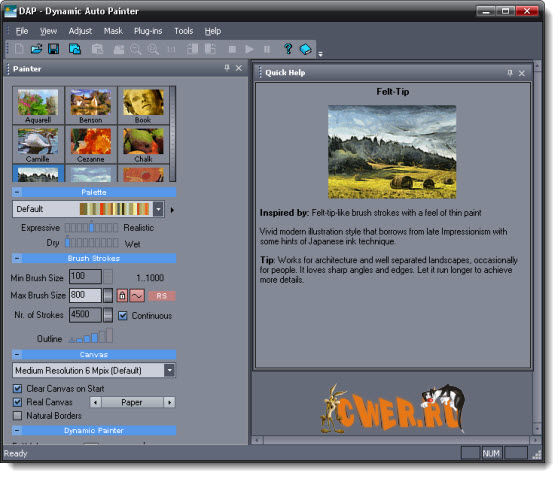Click the right layout panel icon

click(x=210, y=49)
